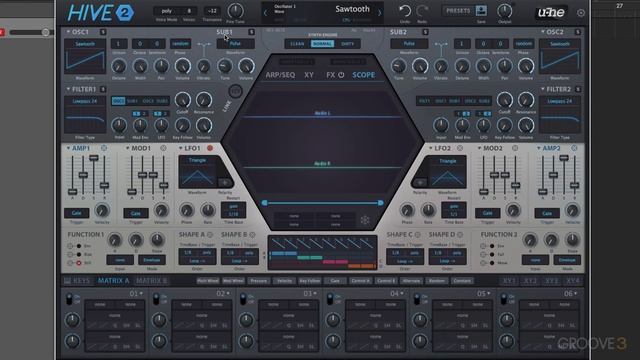Click the Redo arrow icon
This screenshot has height=360, width=640.
(422, 11)
